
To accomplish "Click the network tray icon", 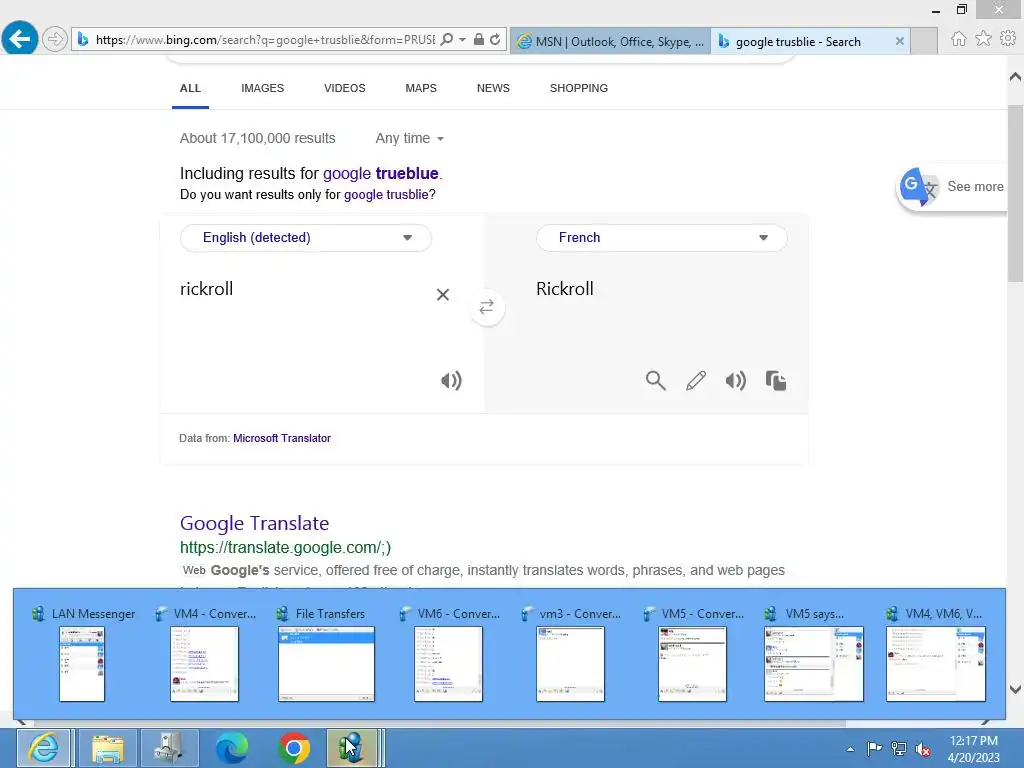I will (x=899, y=749).
